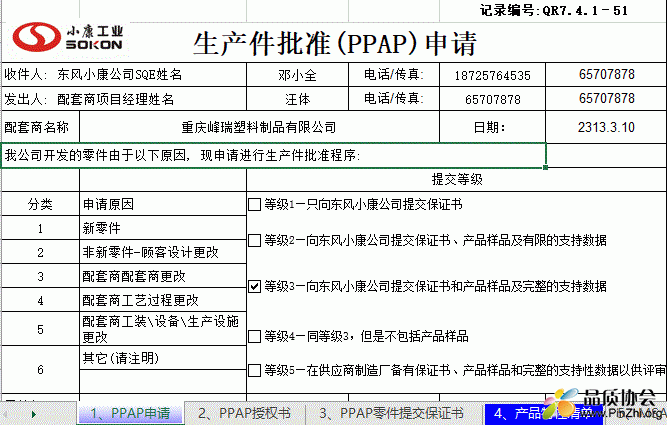Click the sheet tab scroll right arrow
This screenshot has height=425, width=667.
34,414
